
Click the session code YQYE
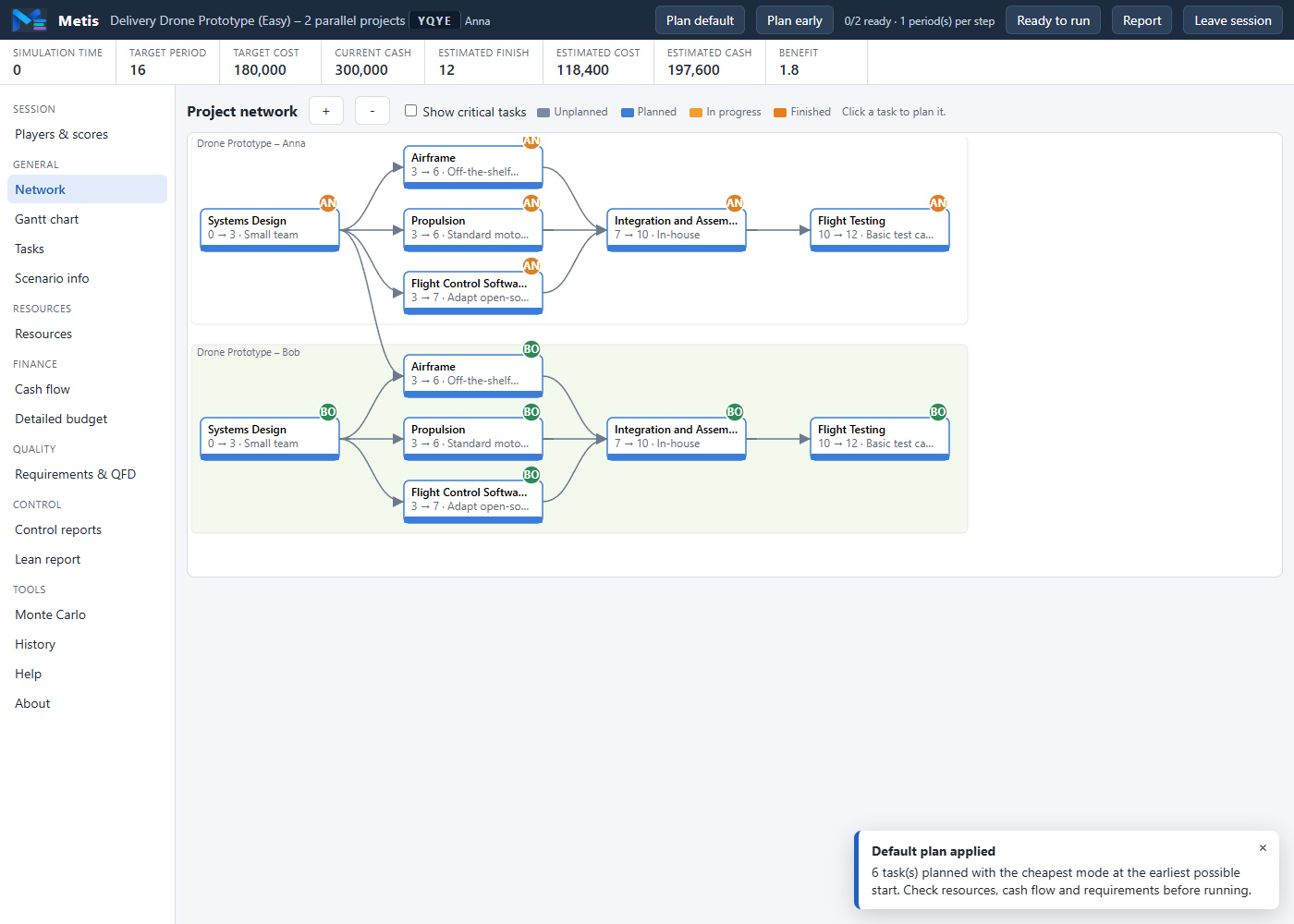click(434, 20)
